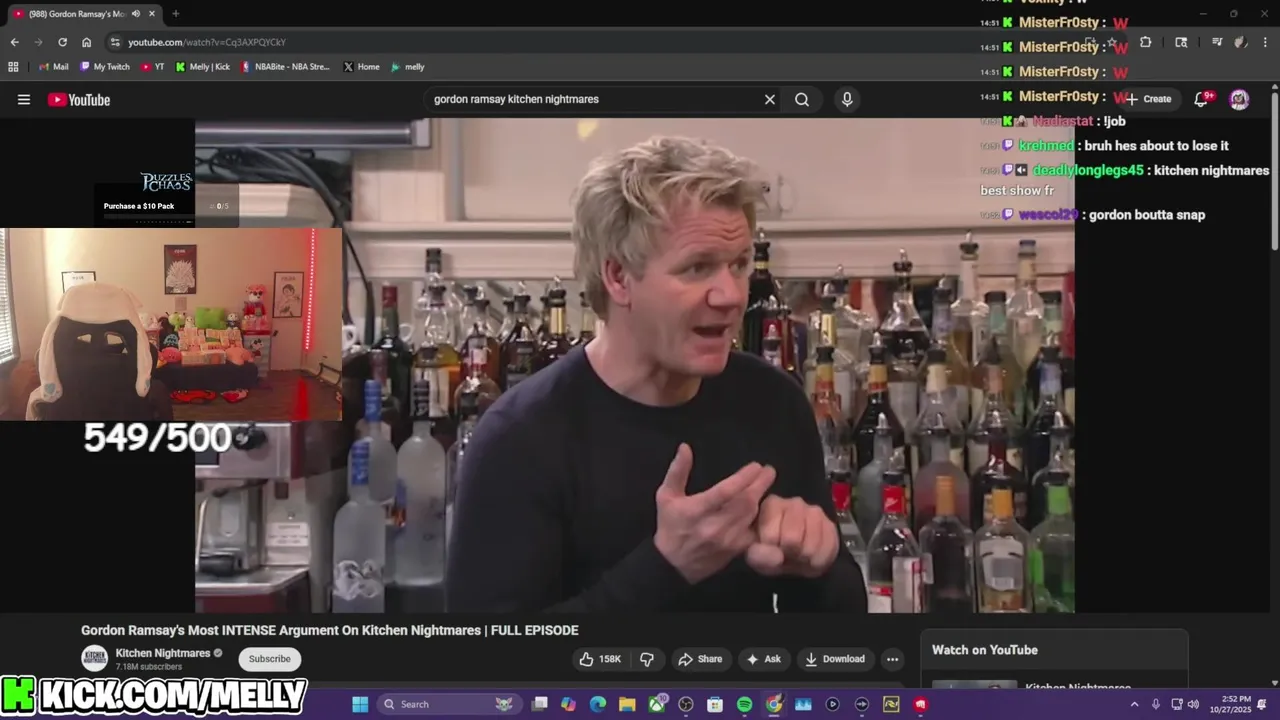Open the browser Extensions puzzle icon
The height and width of the screenshot is (720, 1280).
pos(1146,42)
